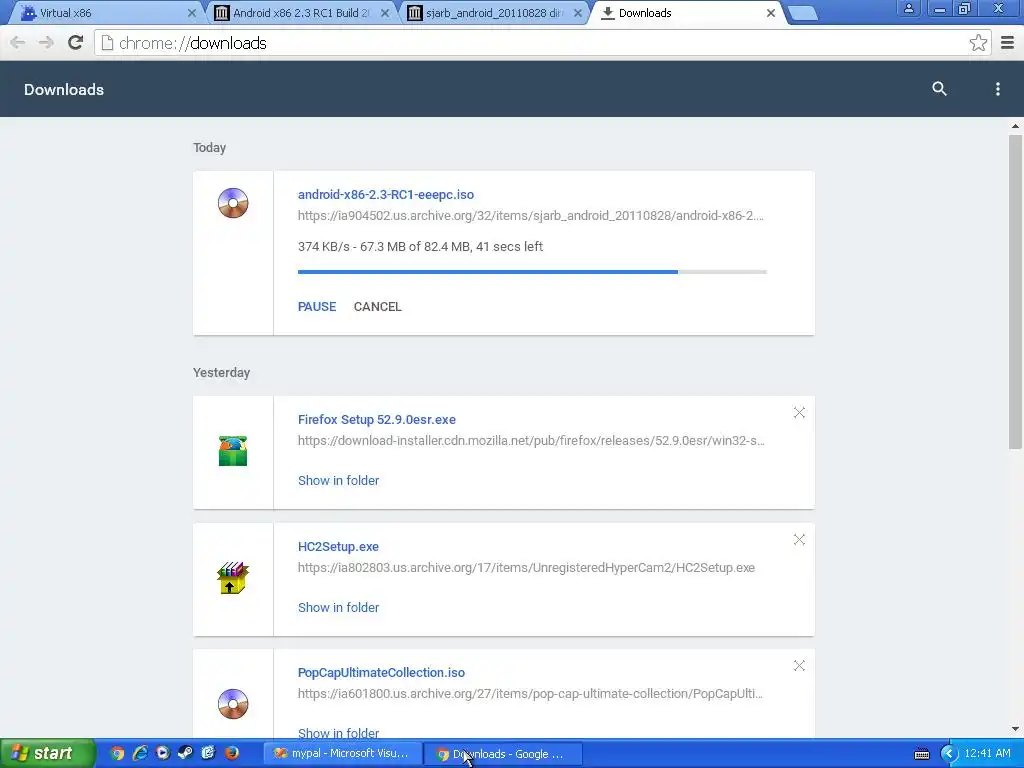
Task: Click the 12:41 AM system clock
Action: point(987,753)
